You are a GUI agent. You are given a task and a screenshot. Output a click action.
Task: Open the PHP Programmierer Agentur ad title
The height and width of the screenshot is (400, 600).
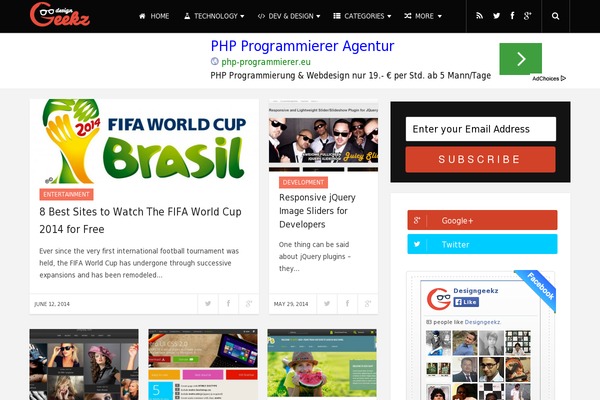click(x=302, y=46)
